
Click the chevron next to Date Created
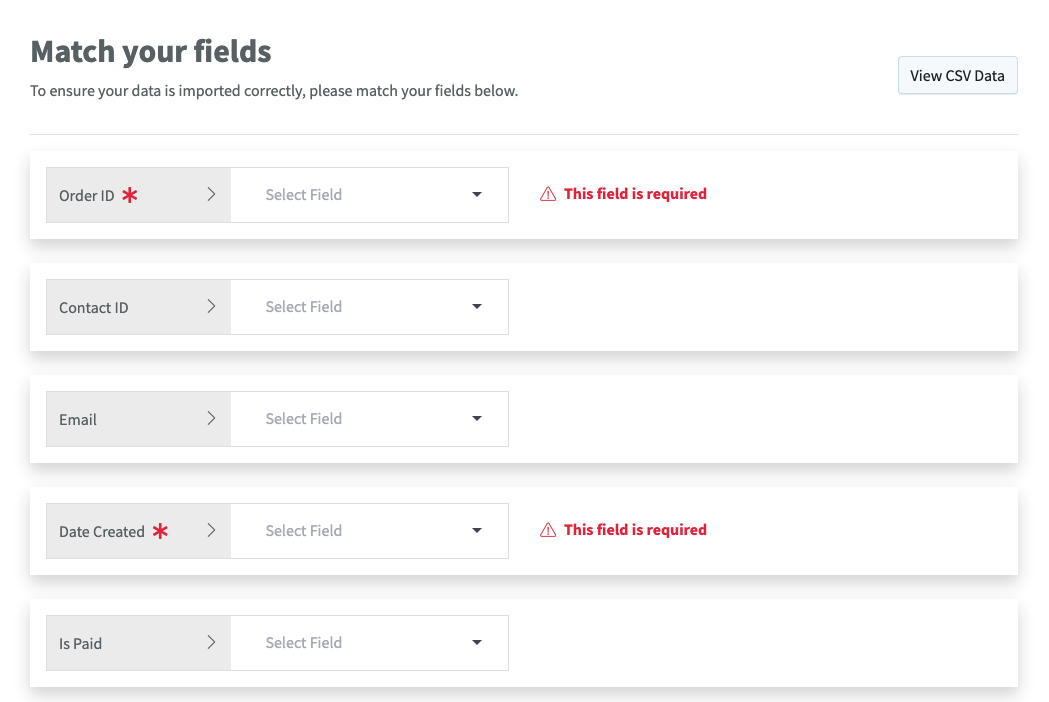[211, 531]
